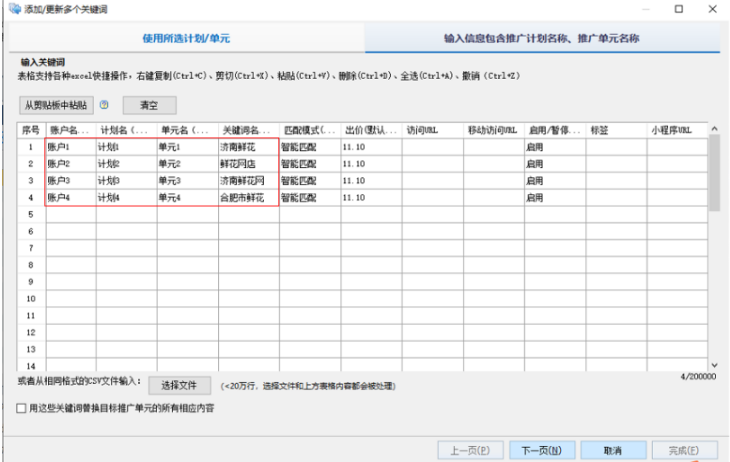Switch to 使用所选计划/单元 tab
The image size is (730, 462).
(x=186, y=38)
